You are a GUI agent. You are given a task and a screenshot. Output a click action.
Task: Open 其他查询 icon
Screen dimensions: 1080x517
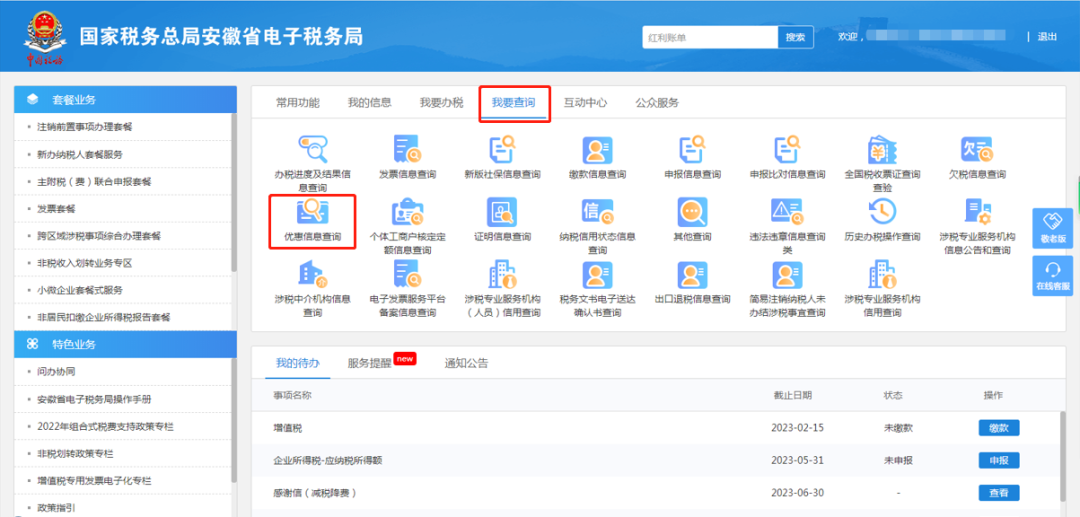point(692,212)
